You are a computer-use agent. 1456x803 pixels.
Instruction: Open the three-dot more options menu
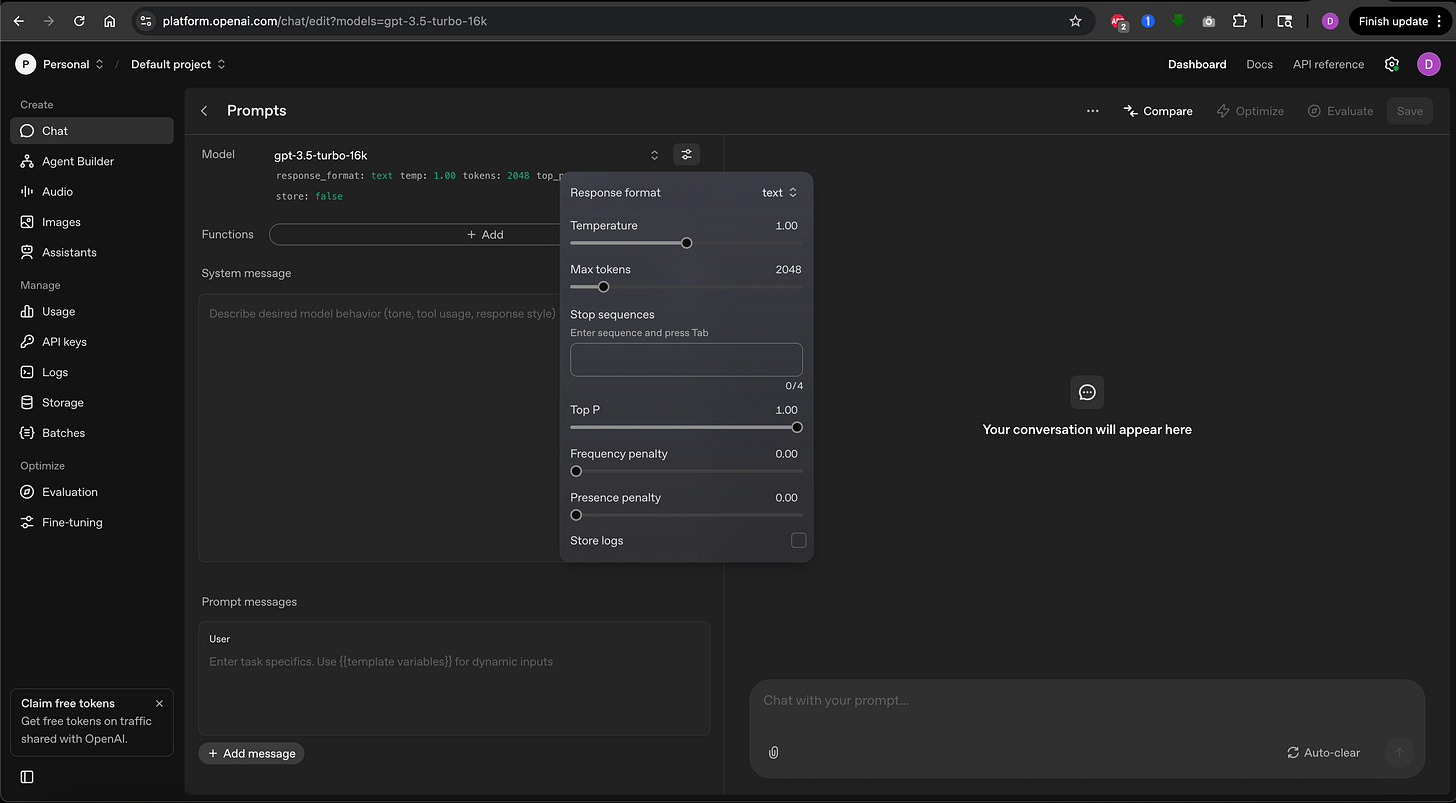(x=1093, y=111)
